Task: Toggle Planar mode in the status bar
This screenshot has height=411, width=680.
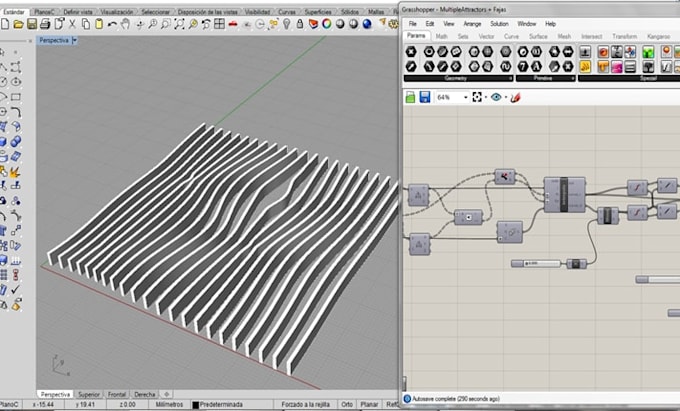Action: 369,404
